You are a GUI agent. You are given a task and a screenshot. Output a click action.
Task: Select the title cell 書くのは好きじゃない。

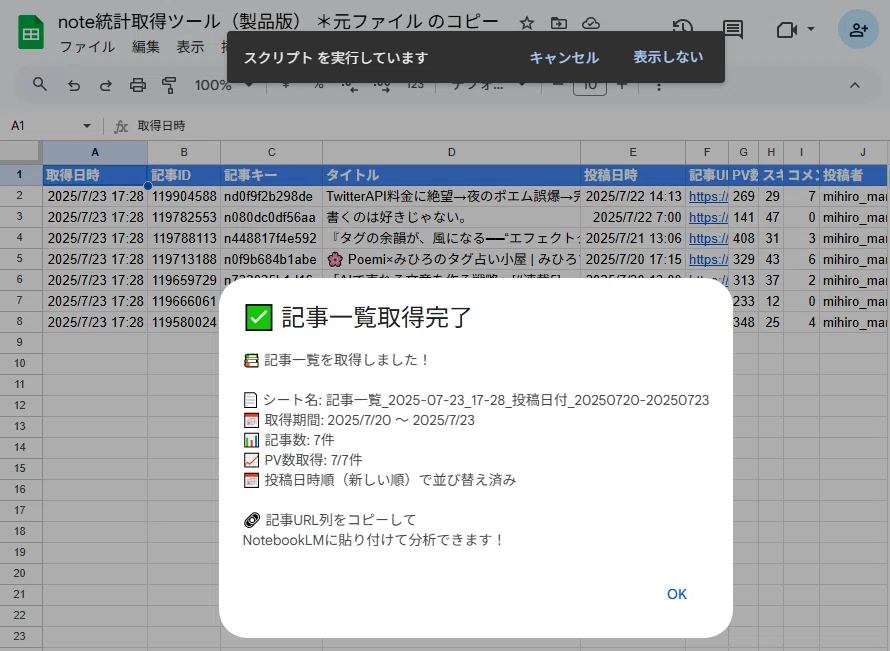pyautogui.click(x=451, y=217)
